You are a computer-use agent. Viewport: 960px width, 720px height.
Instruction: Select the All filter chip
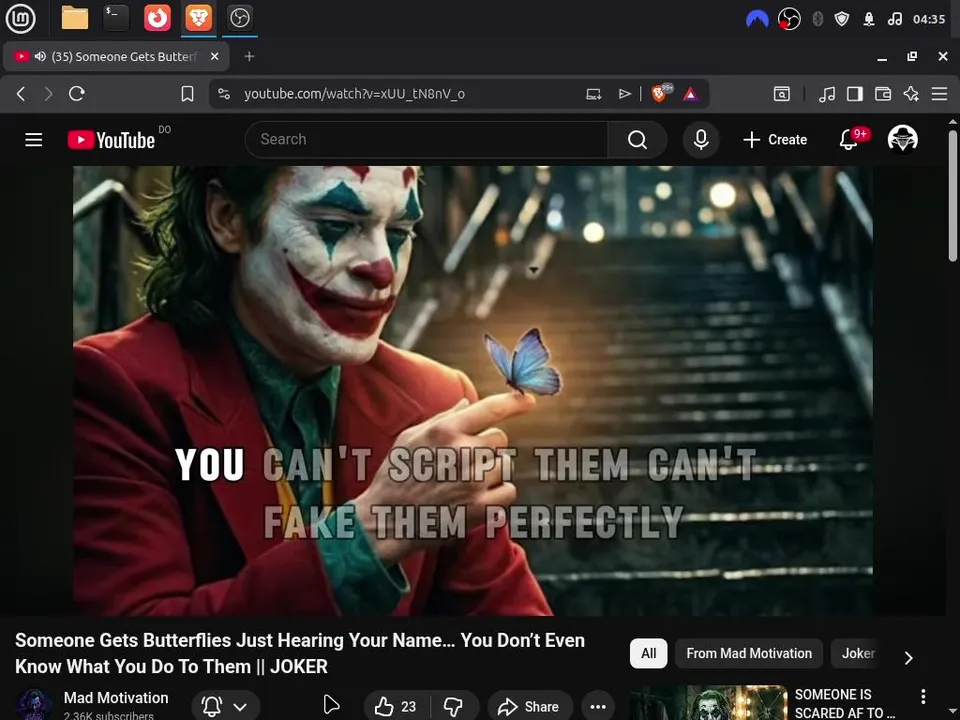coord(648,653)
